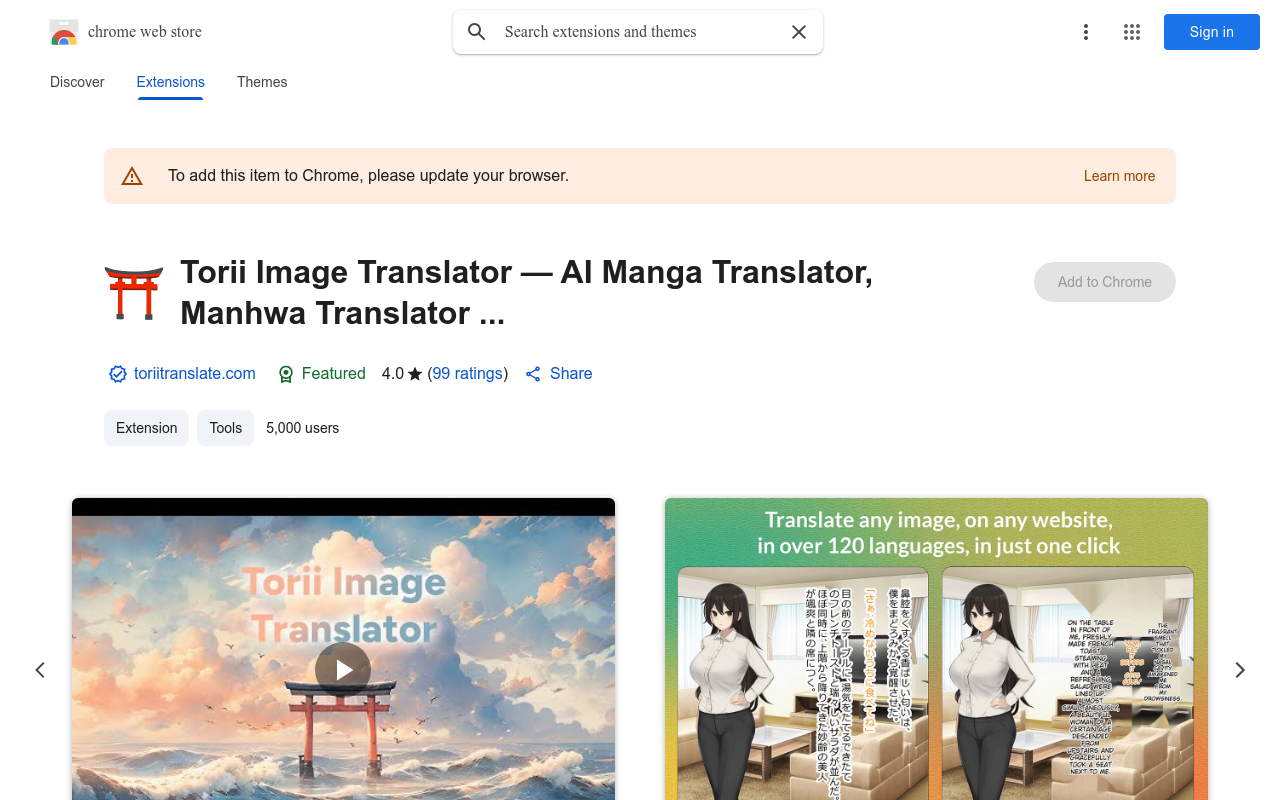Viewport: 1280px width, 800px height.
Task: Open the manga translation screenshot thumbnail
Action: [936, 649]
